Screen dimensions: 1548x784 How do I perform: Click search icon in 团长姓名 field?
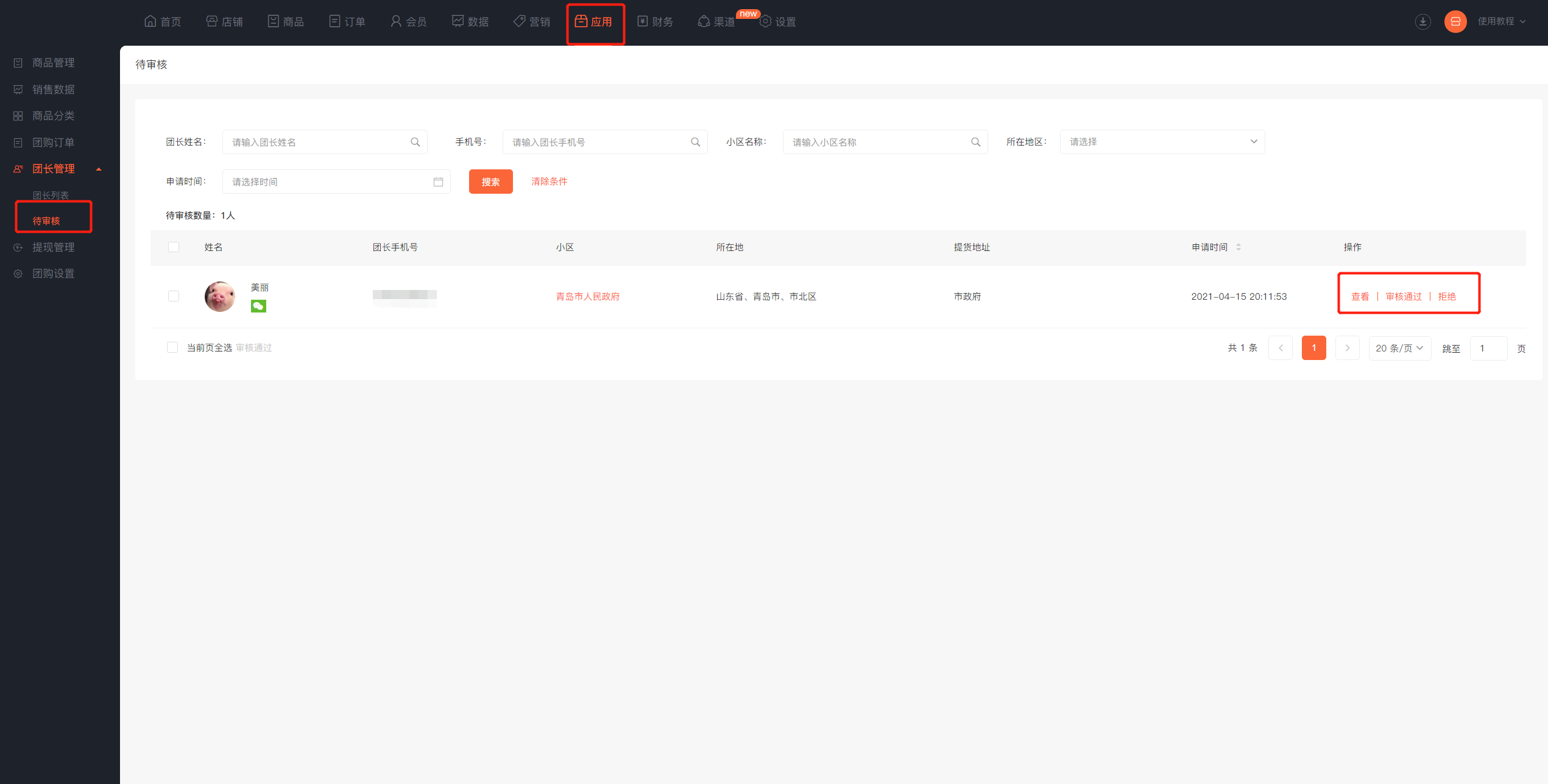pos(415,142)
